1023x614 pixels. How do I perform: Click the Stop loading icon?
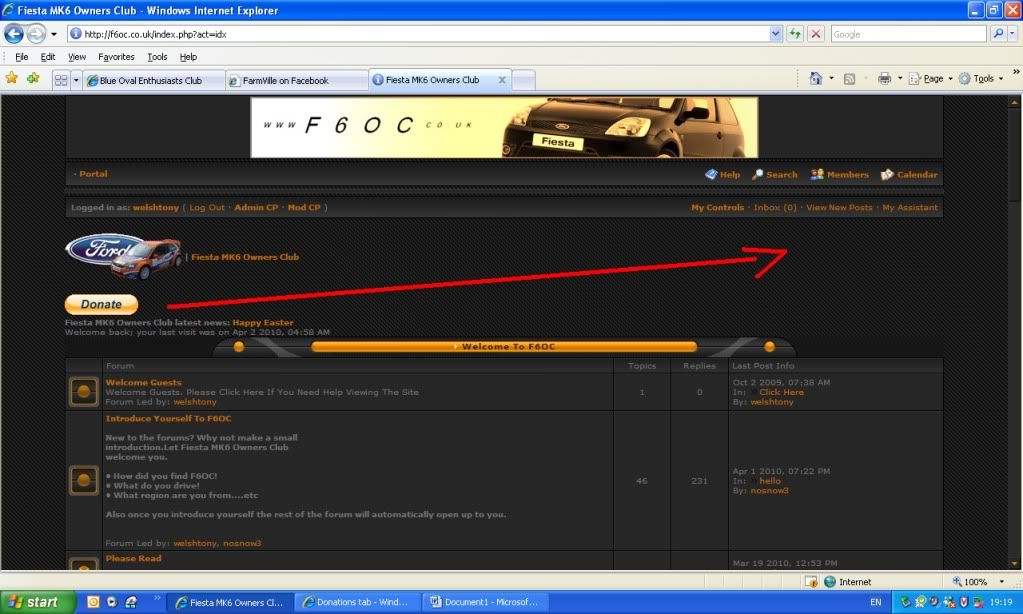coord(815,34)
